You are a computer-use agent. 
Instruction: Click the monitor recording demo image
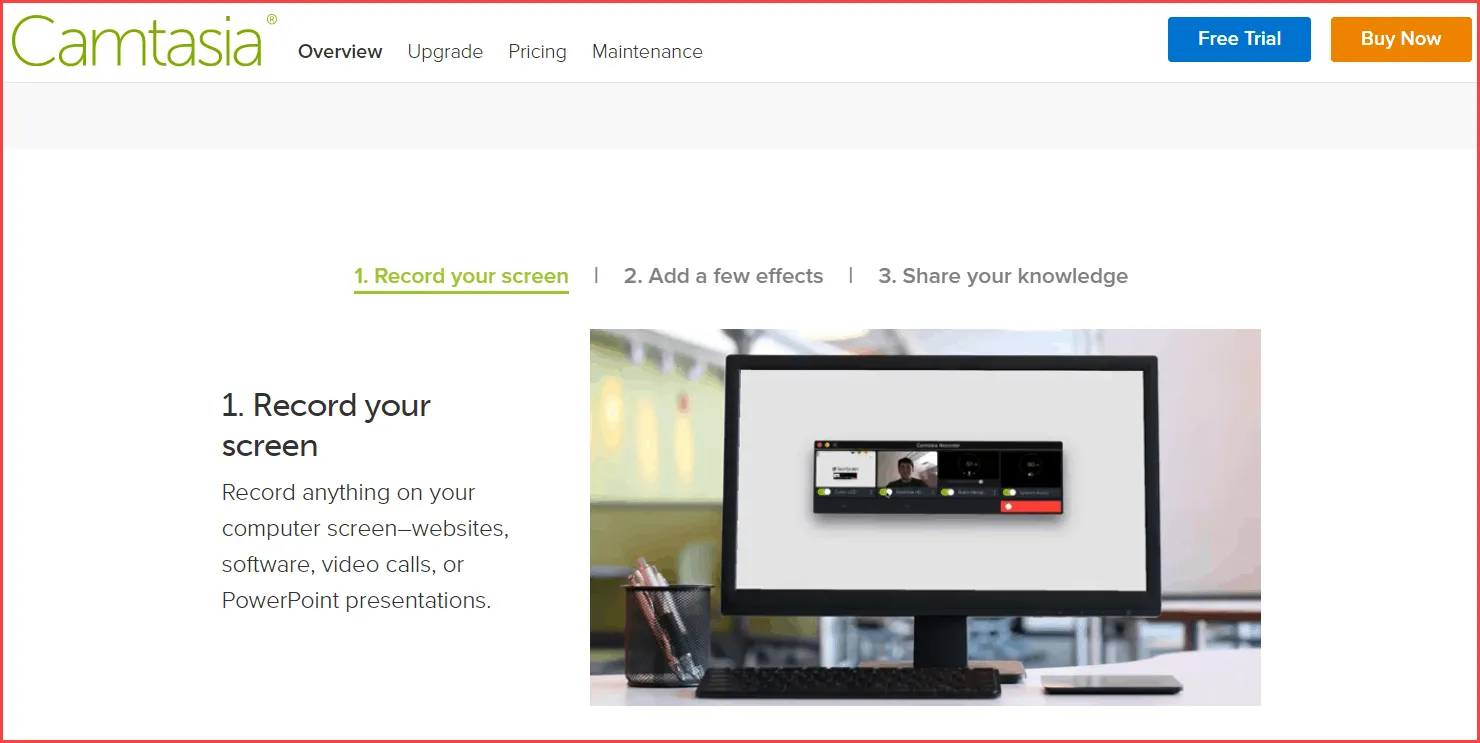coord(925,517)
